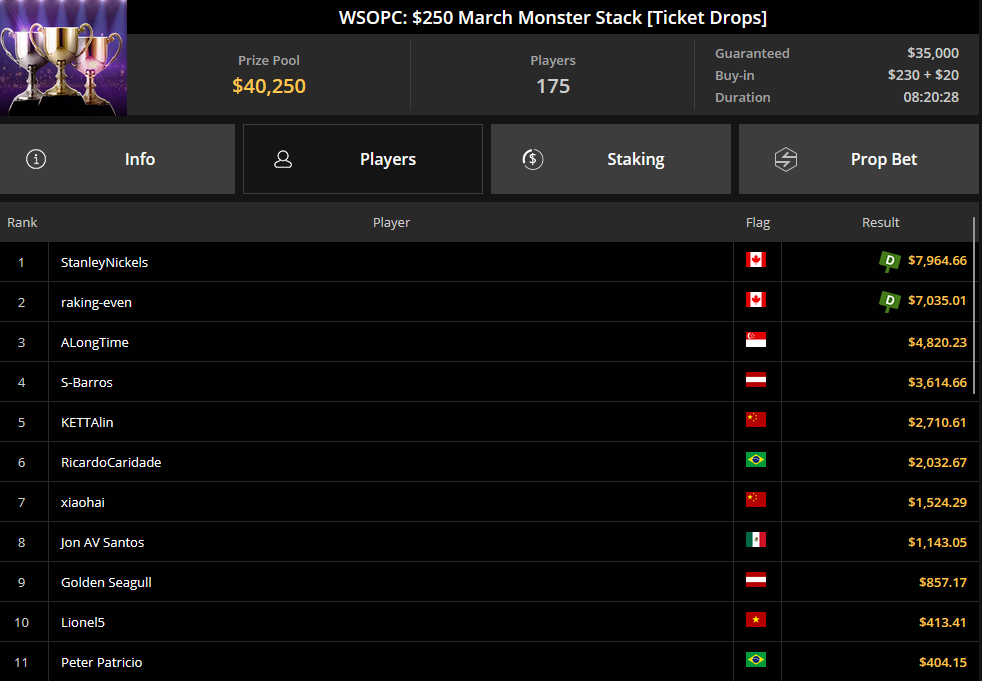Click the Result column header
Screen dimensions: 982x681
[x=881, y=222]
